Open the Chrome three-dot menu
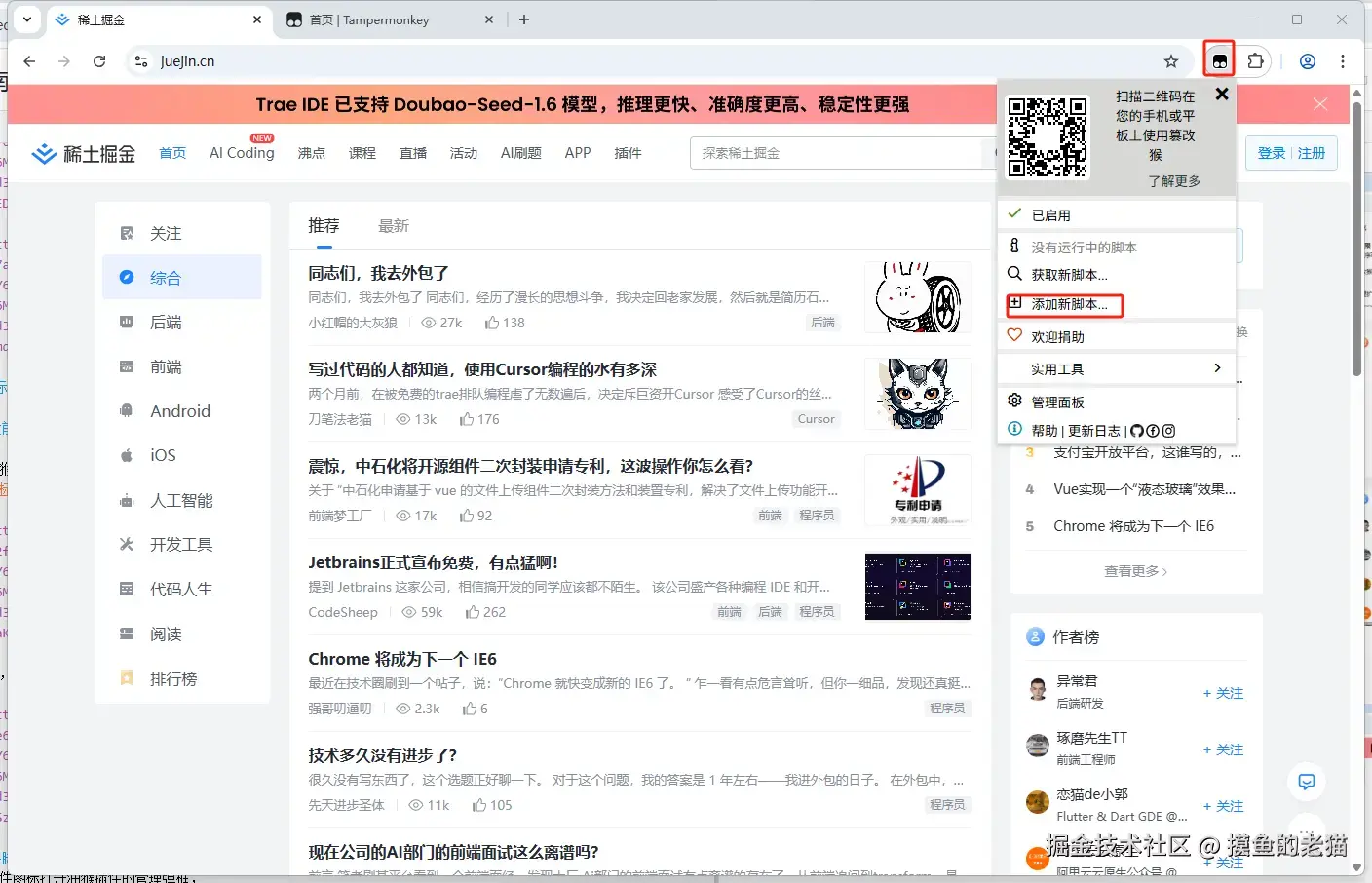The height and width of the screenshot is (883, 1372). (x=1343, y=61)
